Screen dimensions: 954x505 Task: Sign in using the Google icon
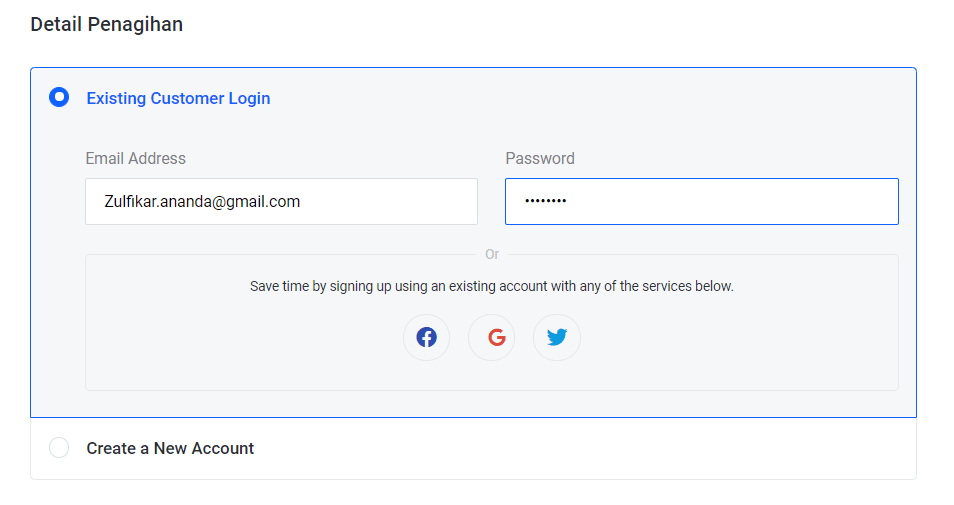pyautogui.click(x=492, y=337)
